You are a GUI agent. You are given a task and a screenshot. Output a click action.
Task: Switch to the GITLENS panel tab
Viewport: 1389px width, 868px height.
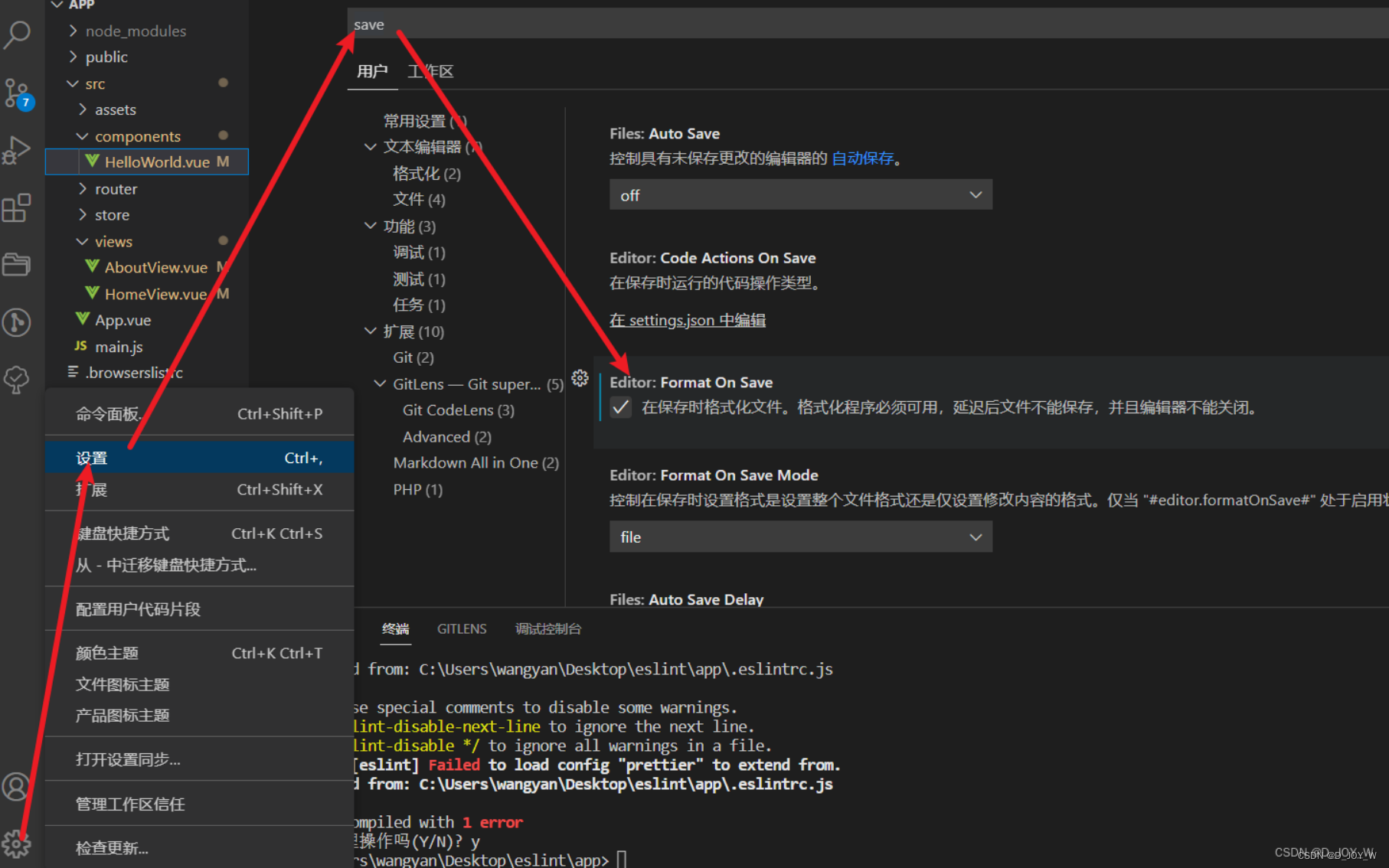[x=462, y=628]
